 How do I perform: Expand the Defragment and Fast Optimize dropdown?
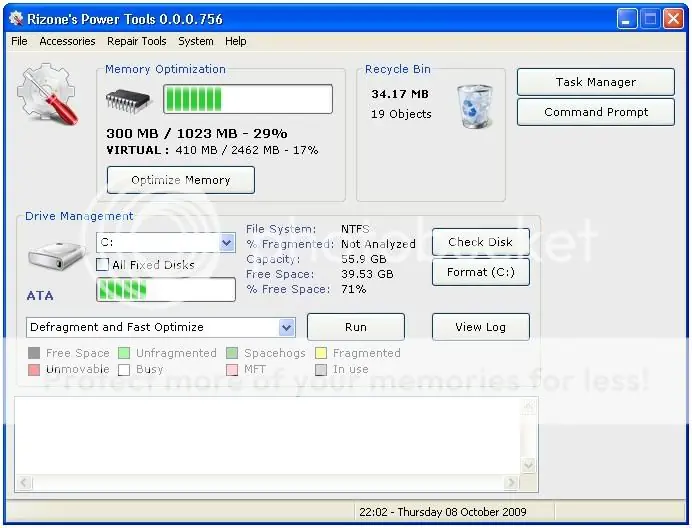coord(287,327)
